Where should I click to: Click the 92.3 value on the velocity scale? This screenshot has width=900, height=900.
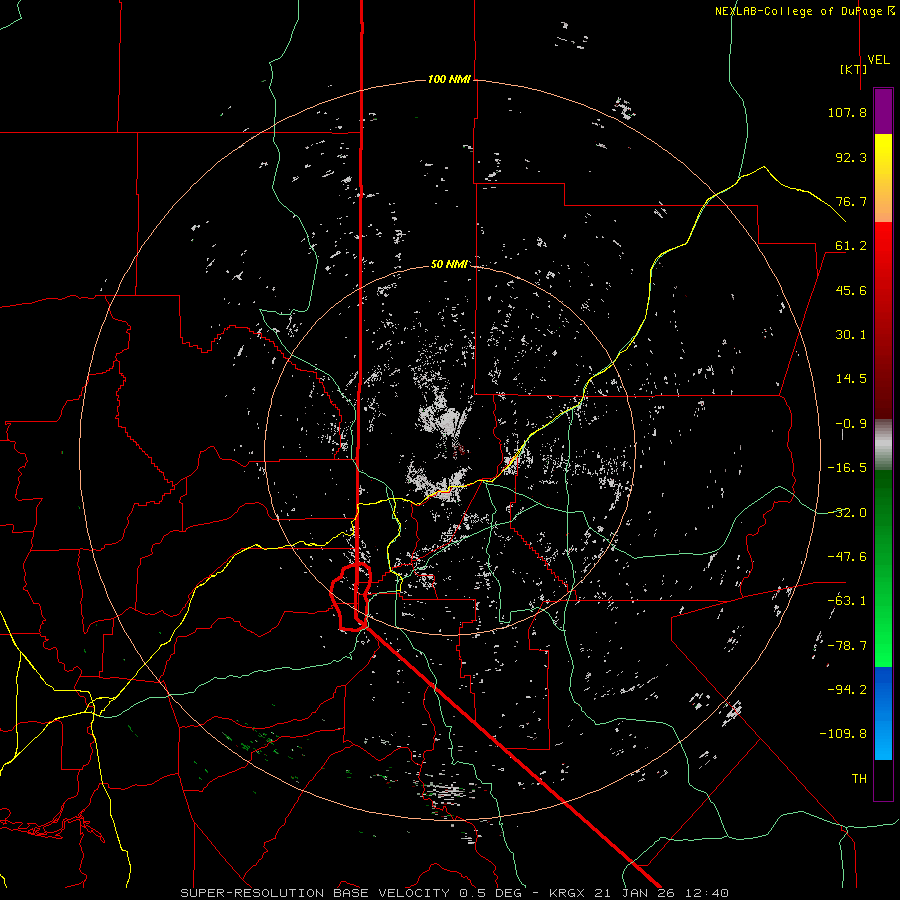(851, 157)
